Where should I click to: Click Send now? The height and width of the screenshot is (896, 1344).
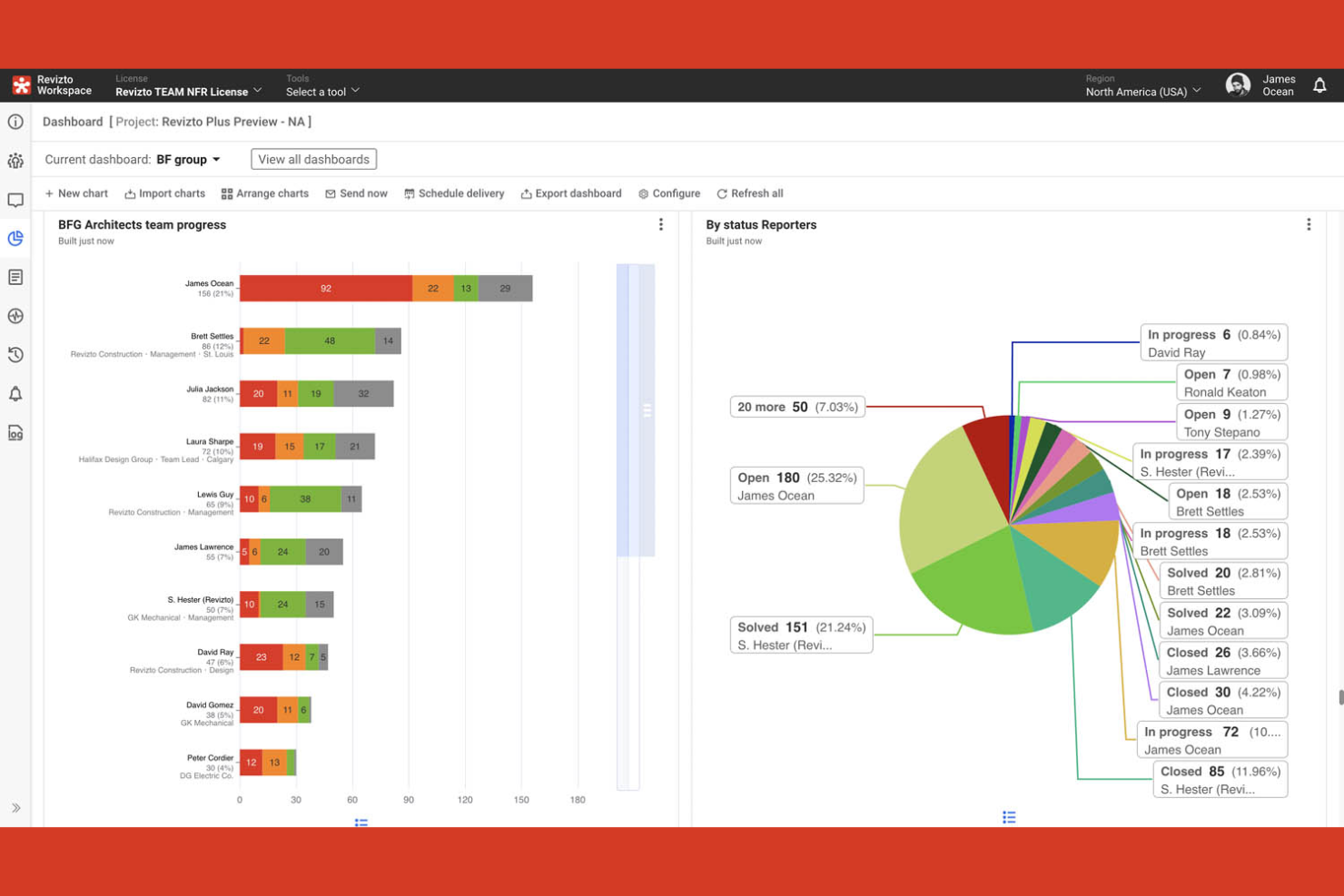point(356,193)
